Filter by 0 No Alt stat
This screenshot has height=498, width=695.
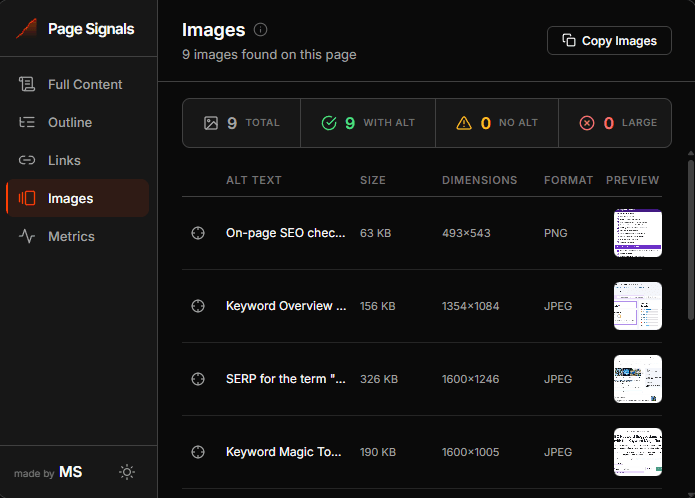[497, 123]
